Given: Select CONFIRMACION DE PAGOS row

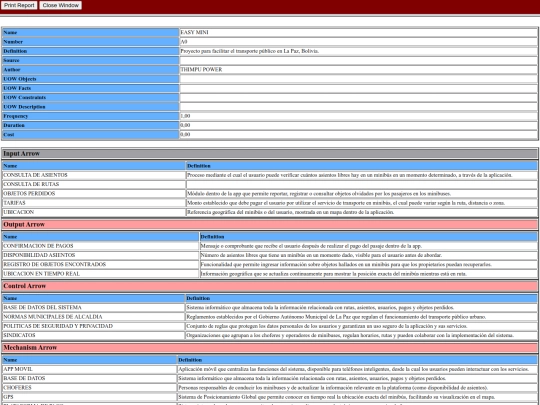Looking at the screenshot, I should click(270, 246).
